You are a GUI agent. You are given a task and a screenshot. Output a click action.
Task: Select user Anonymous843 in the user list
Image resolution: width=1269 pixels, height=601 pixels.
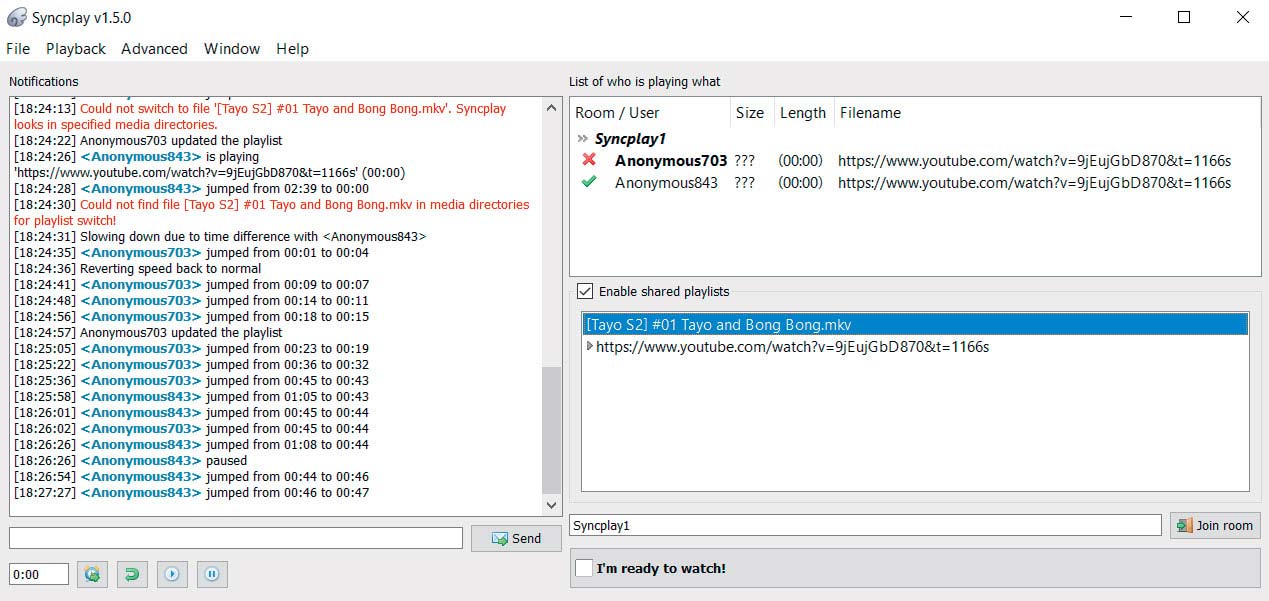[666, 182]
